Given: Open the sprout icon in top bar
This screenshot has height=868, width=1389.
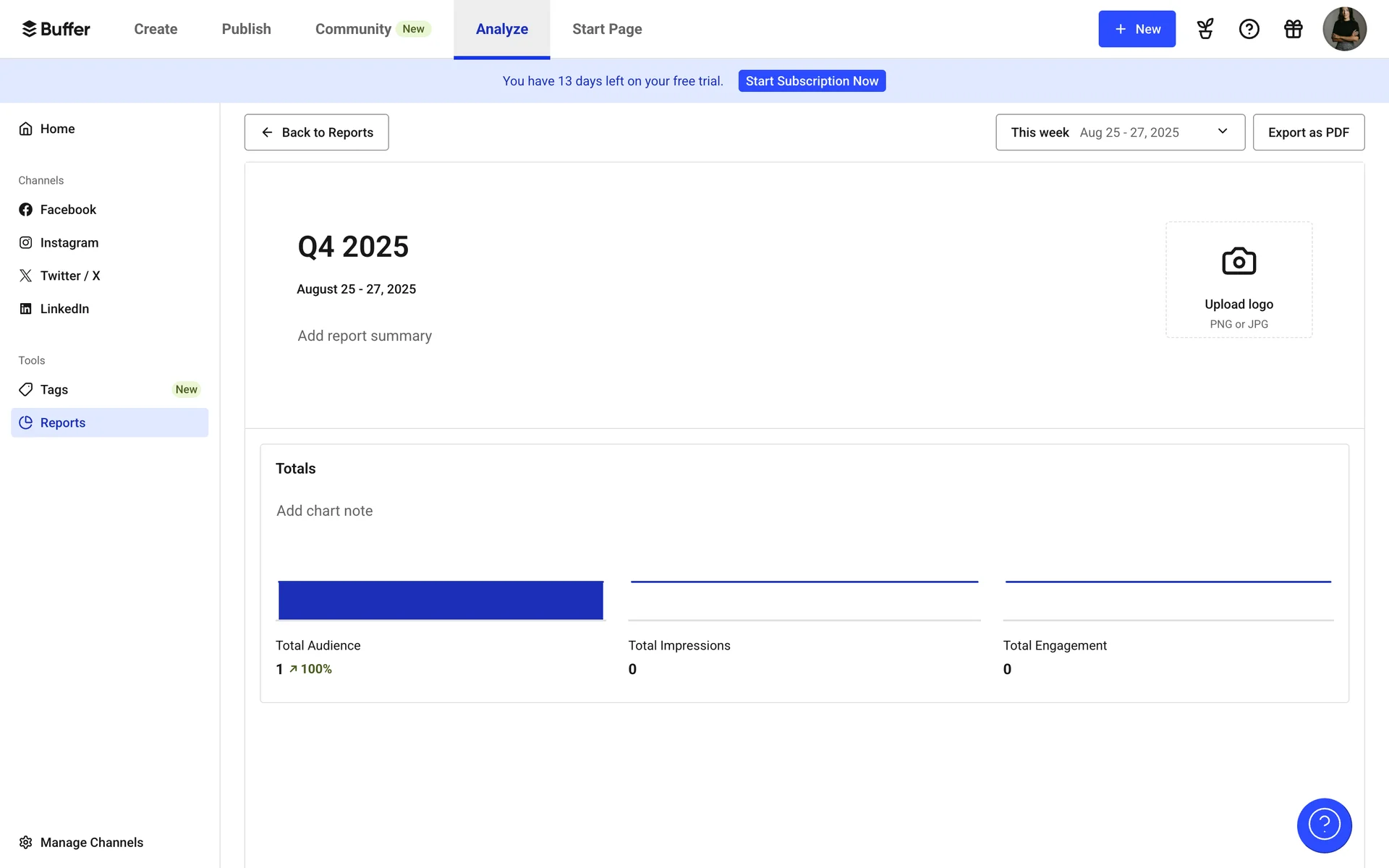Looking at the screenshot, I should (1205, 29).
